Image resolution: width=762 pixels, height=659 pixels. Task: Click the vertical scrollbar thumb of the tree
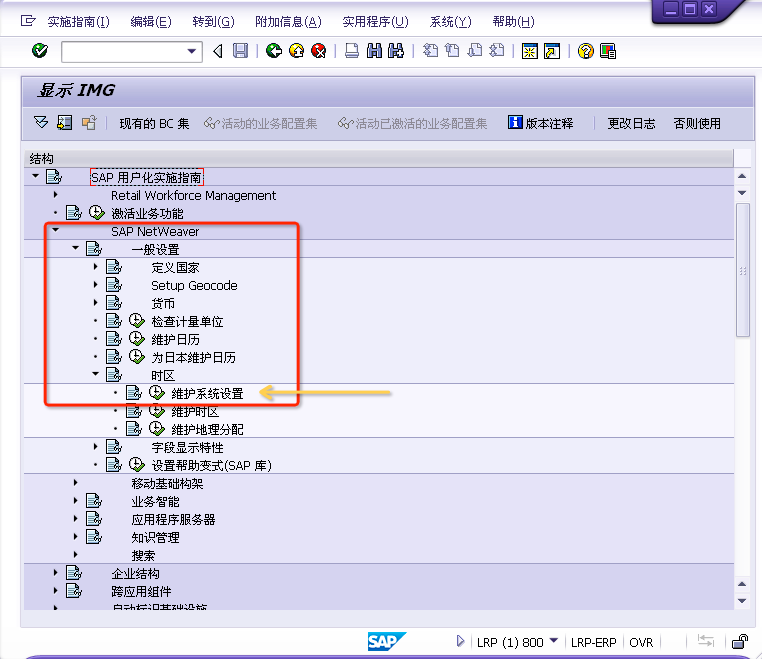[743, 270]
